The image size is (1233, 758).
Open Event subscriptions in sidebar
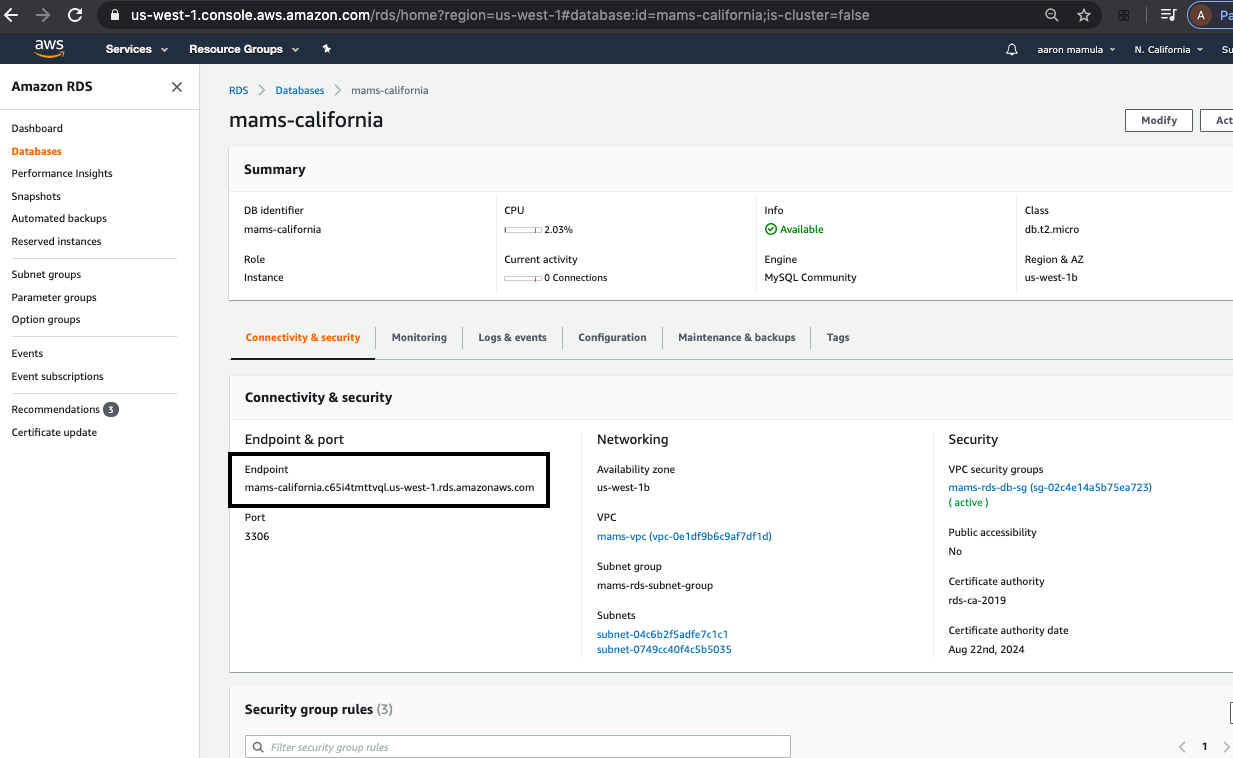tap(57, 376)
